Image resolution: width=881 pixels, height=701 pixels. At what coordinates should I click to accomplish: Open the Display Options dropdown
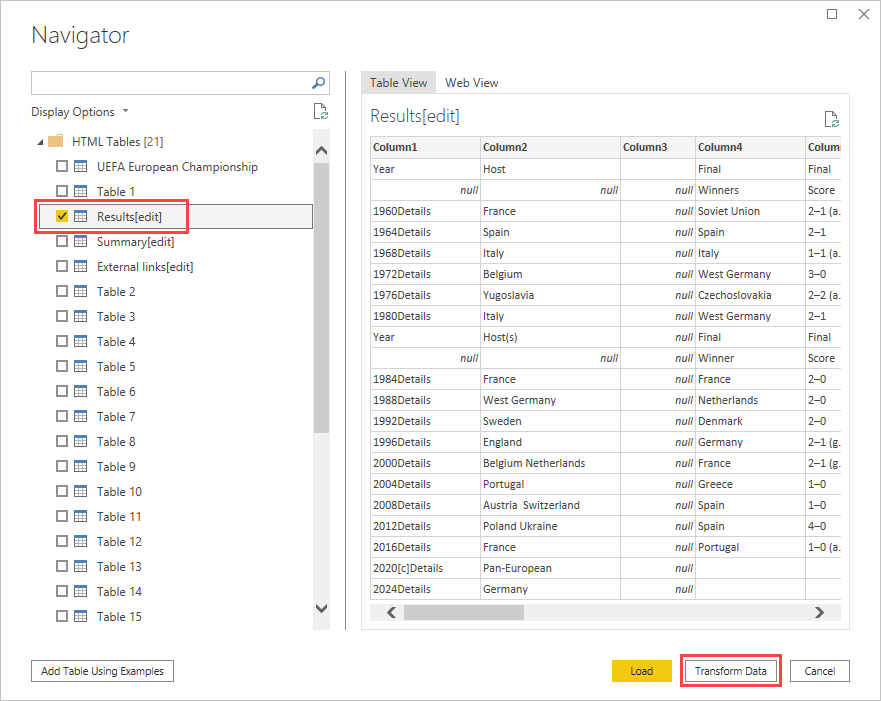click(80, 112)
